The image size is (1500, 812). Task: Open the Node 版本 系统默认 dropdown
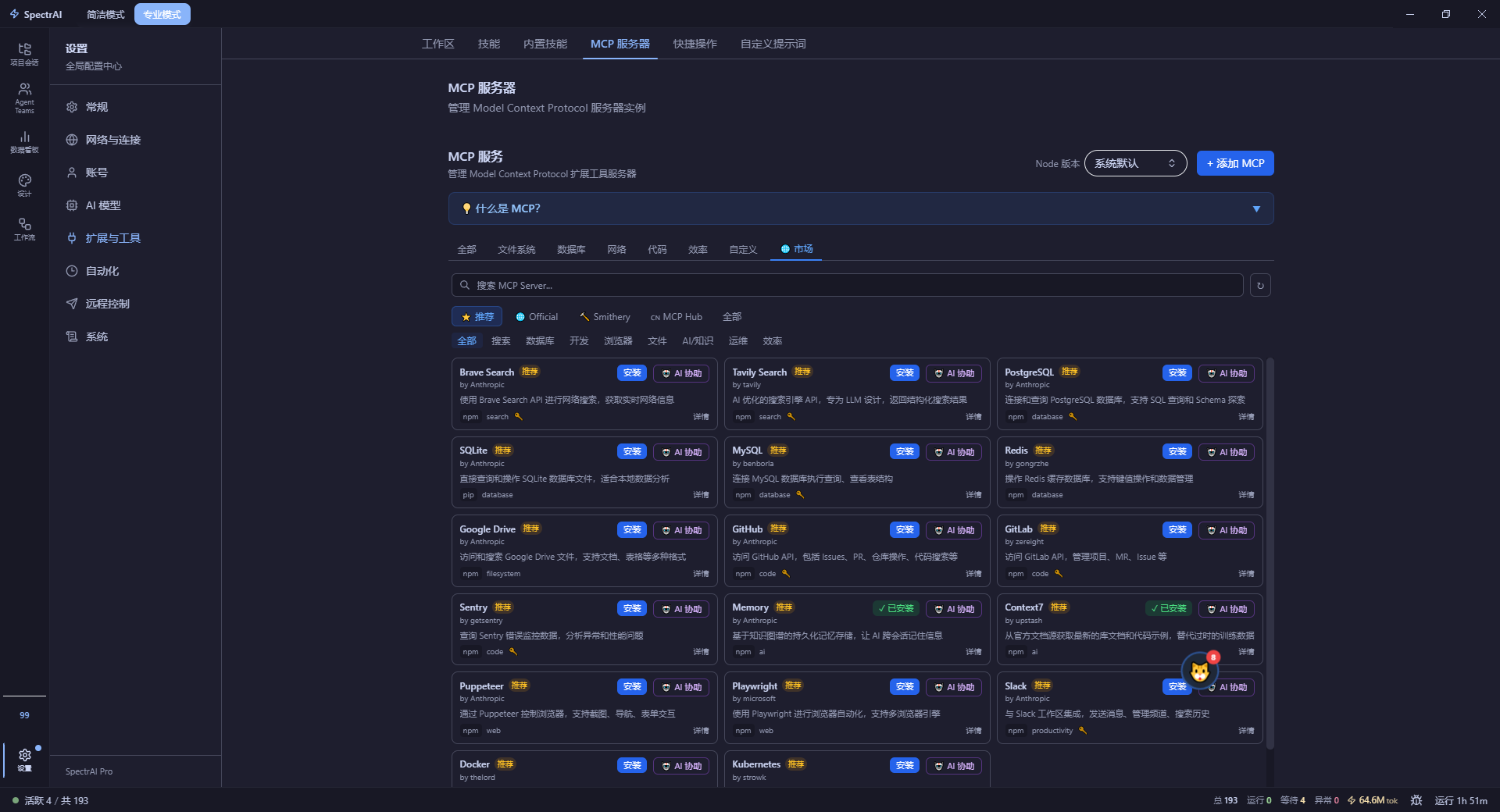1135,163
